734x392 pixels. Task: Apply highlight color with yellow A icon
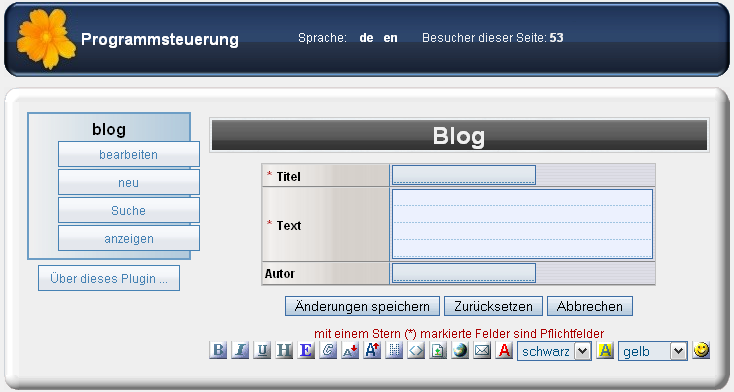click(x=605, y=350)
